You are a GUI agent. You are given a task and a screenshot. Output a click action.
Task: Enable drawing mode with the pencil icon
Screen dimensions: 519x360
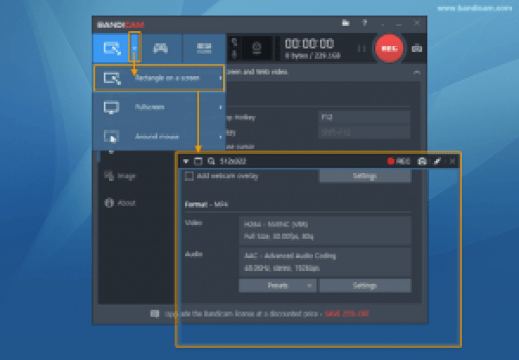[437, 161]
